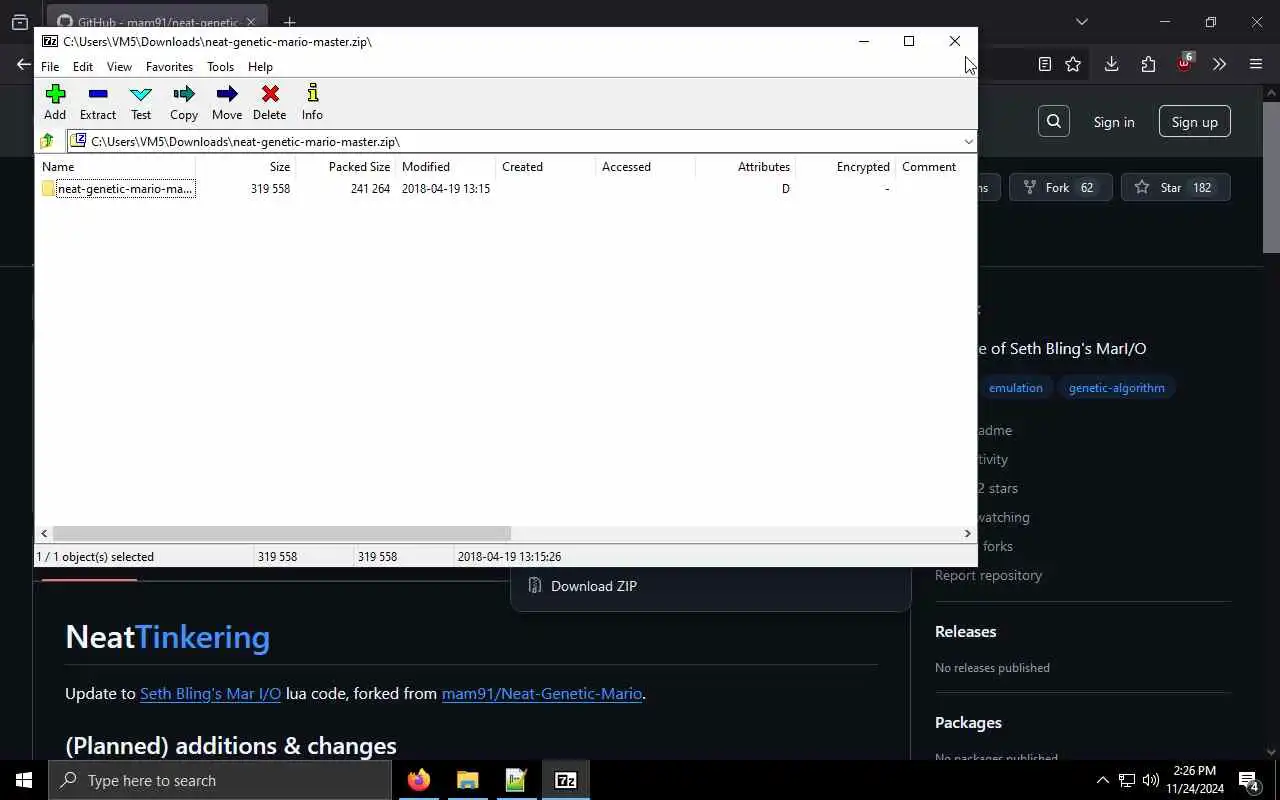
Task: Select the neat-genetic-mario-ma... folder icon
Action: tap(48, 188)
